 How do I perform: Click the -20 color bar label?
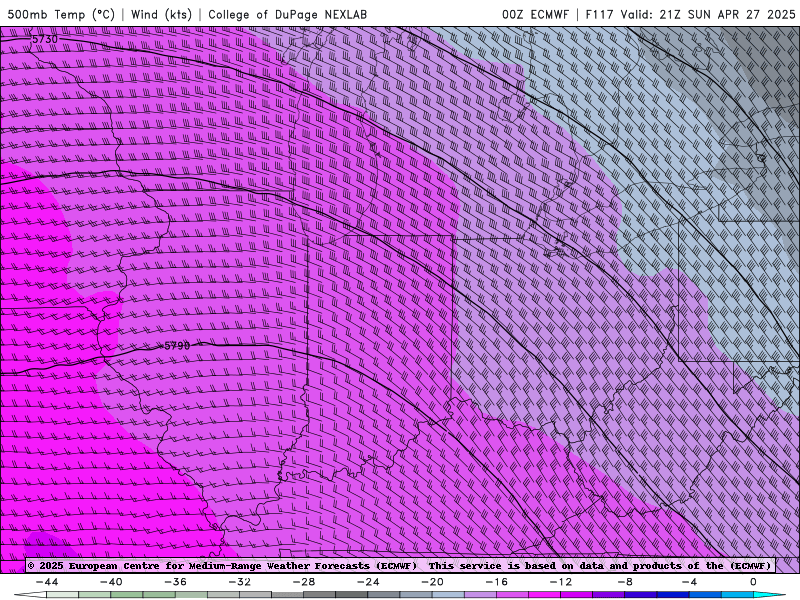(x=432, y=582)
